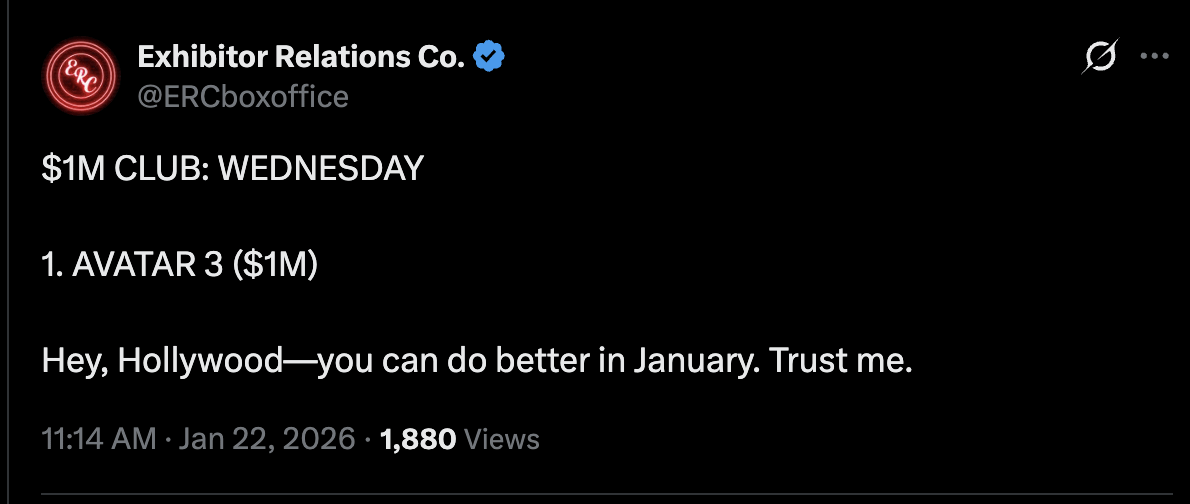Open the Exhibitor Relations Co. profile name
Screen dimensions: 1190x504
pyautogui.click(x=301, y=58)
